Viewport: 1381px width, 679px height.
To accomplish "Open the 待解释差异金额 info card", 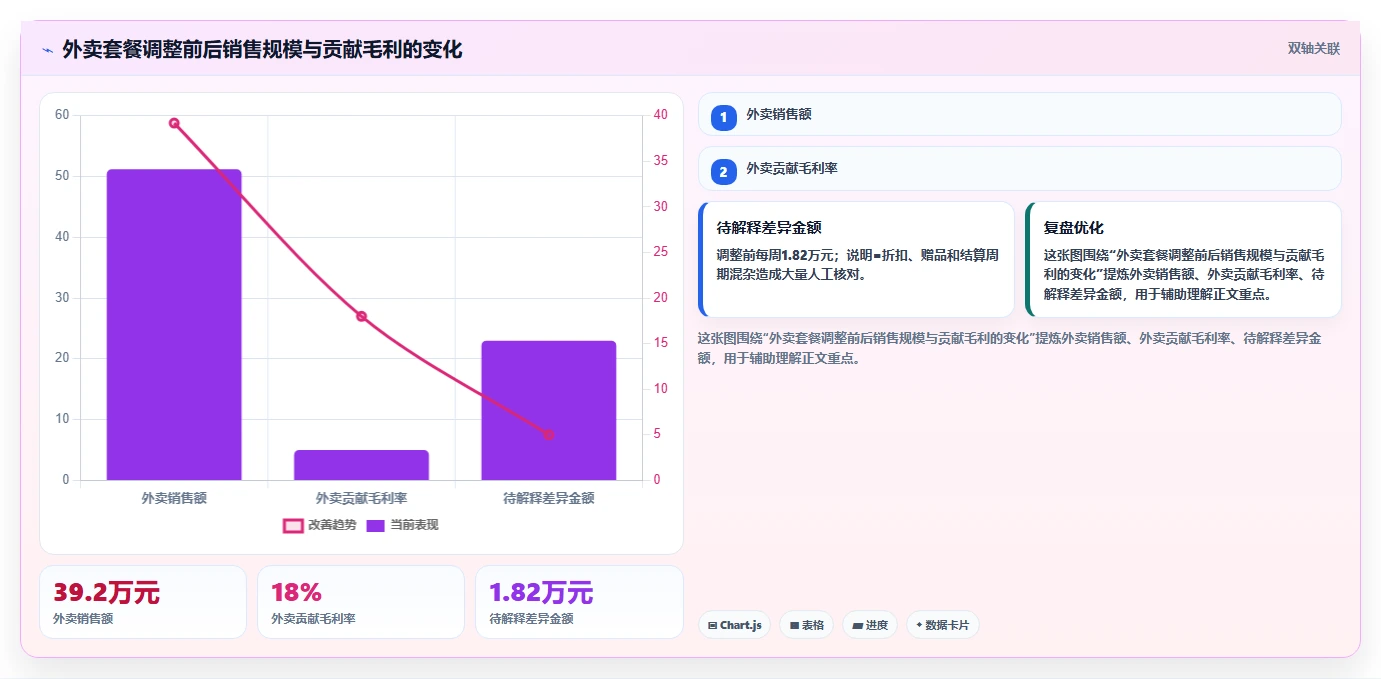I will [856, 259].
